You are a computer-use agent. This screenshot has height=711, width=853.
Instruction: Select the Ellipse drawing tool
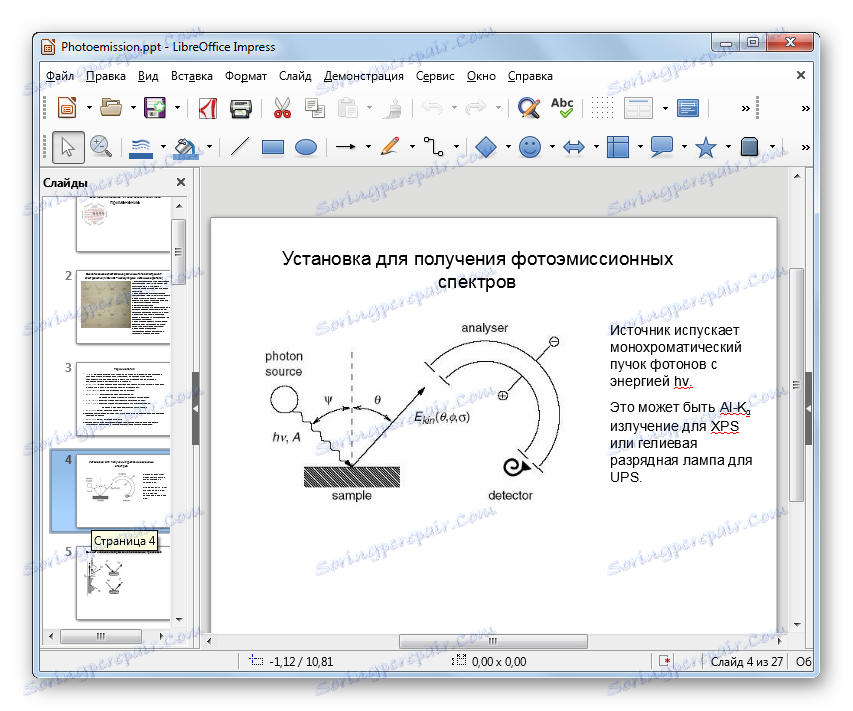[x=306, y=147]
